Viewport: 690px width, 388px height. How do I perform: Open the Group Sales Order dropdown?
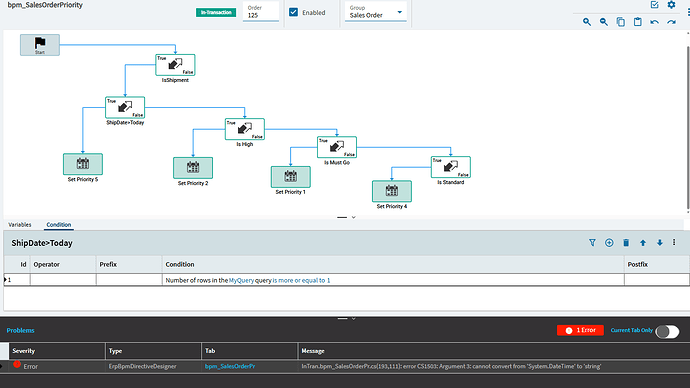click(376, 12)
